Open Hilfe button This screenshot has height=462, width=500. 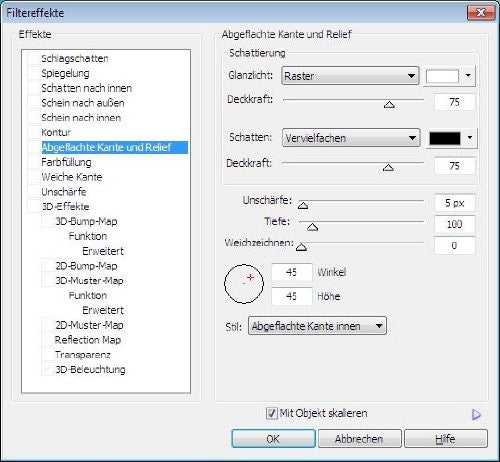pyautogui.click(x=446, y=439)
